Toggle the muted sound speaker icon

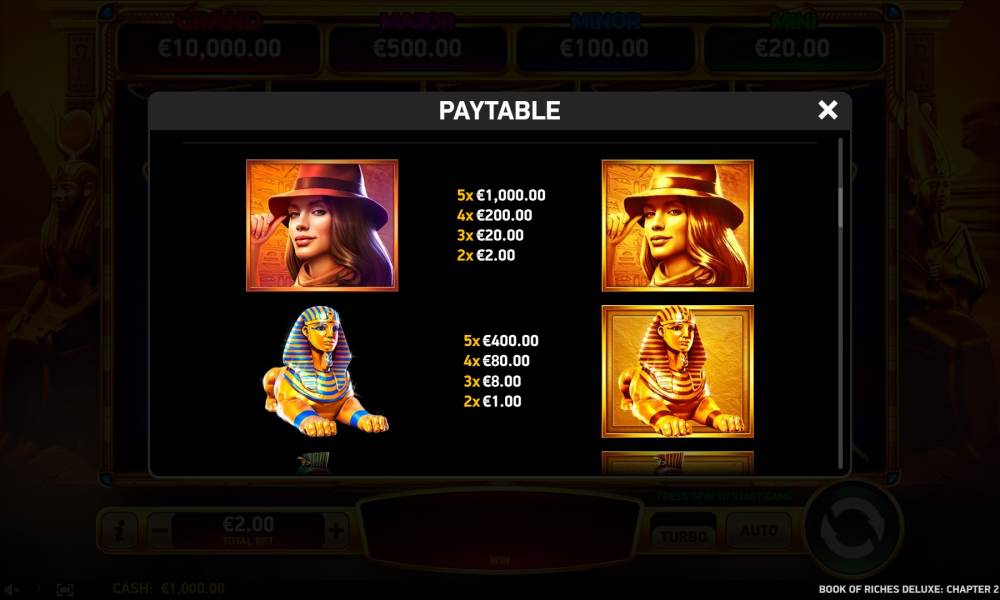click(x=11, y=590)
